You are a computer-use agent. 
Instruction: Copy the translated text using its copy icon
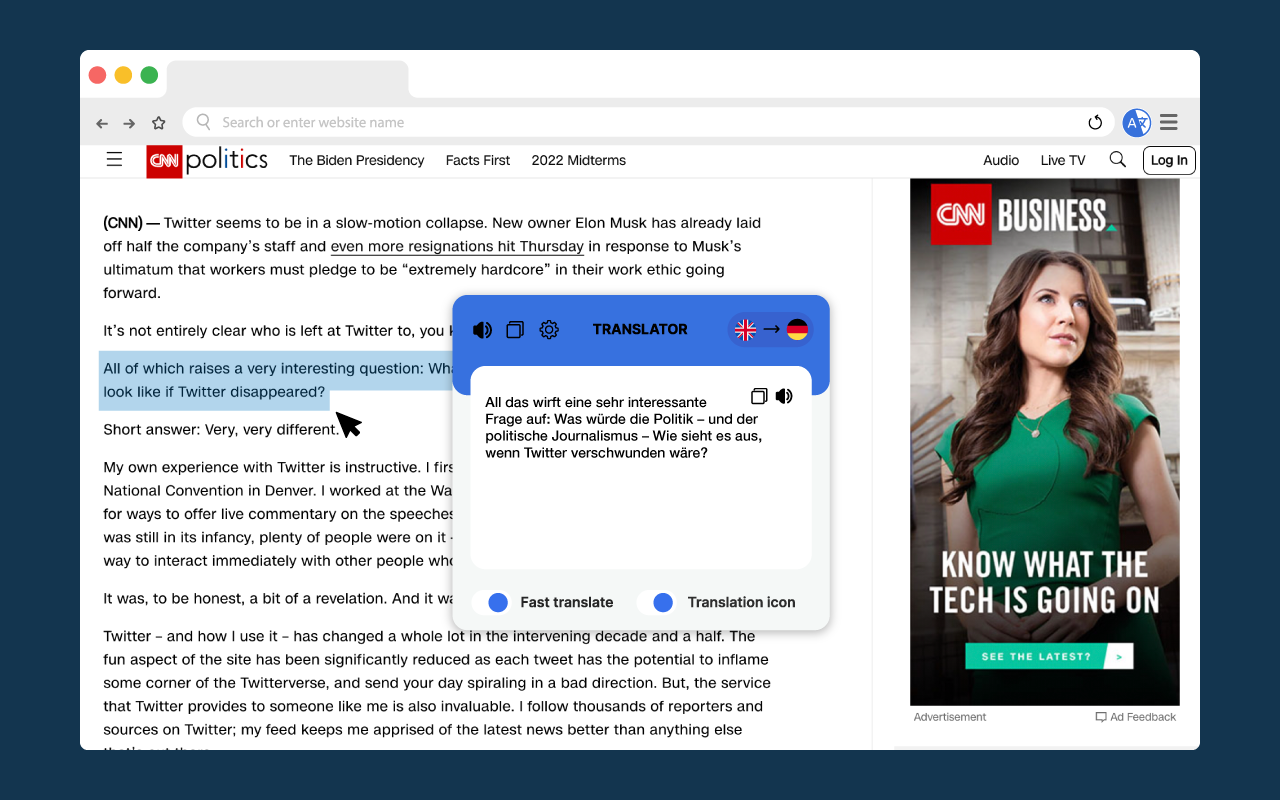(758, 395)
